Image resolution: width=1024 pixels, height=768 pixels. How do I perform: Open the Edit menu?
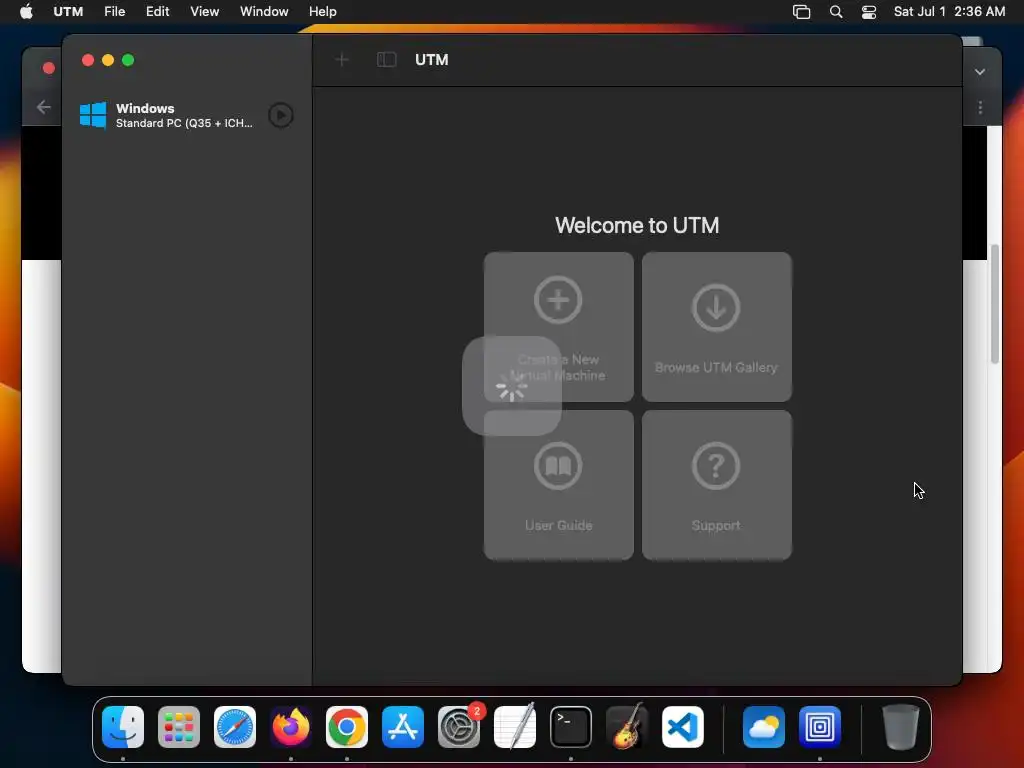click(157, 12)
